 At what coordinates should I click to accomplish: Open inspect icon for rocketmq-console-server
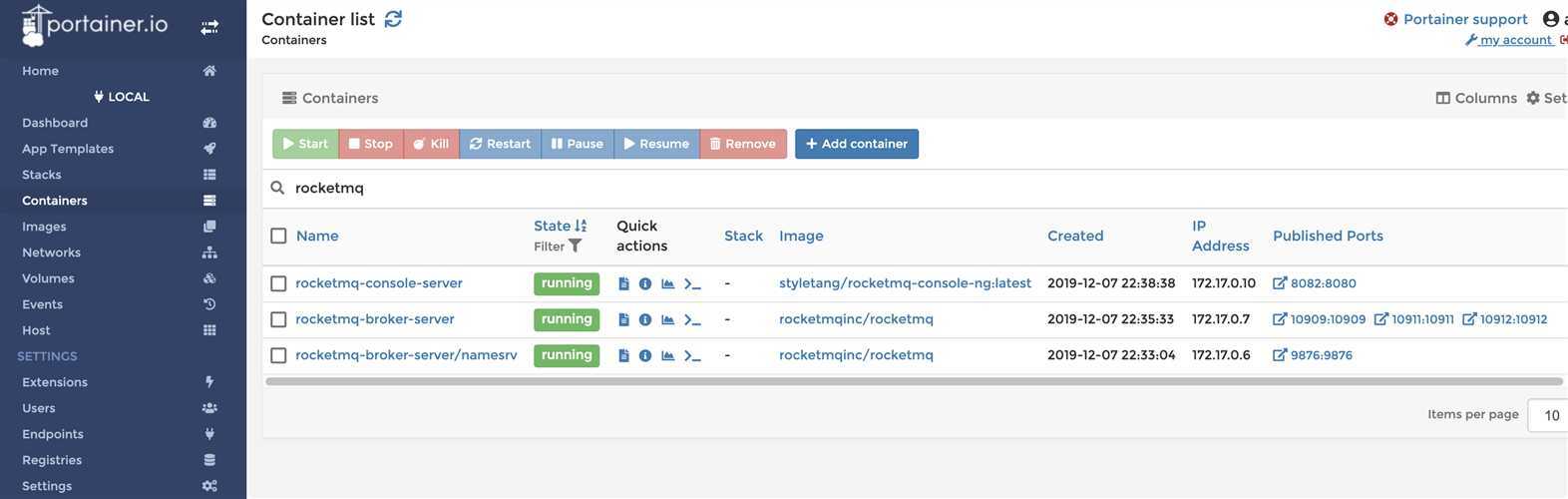pyautogui.click(x=645, y=283)
